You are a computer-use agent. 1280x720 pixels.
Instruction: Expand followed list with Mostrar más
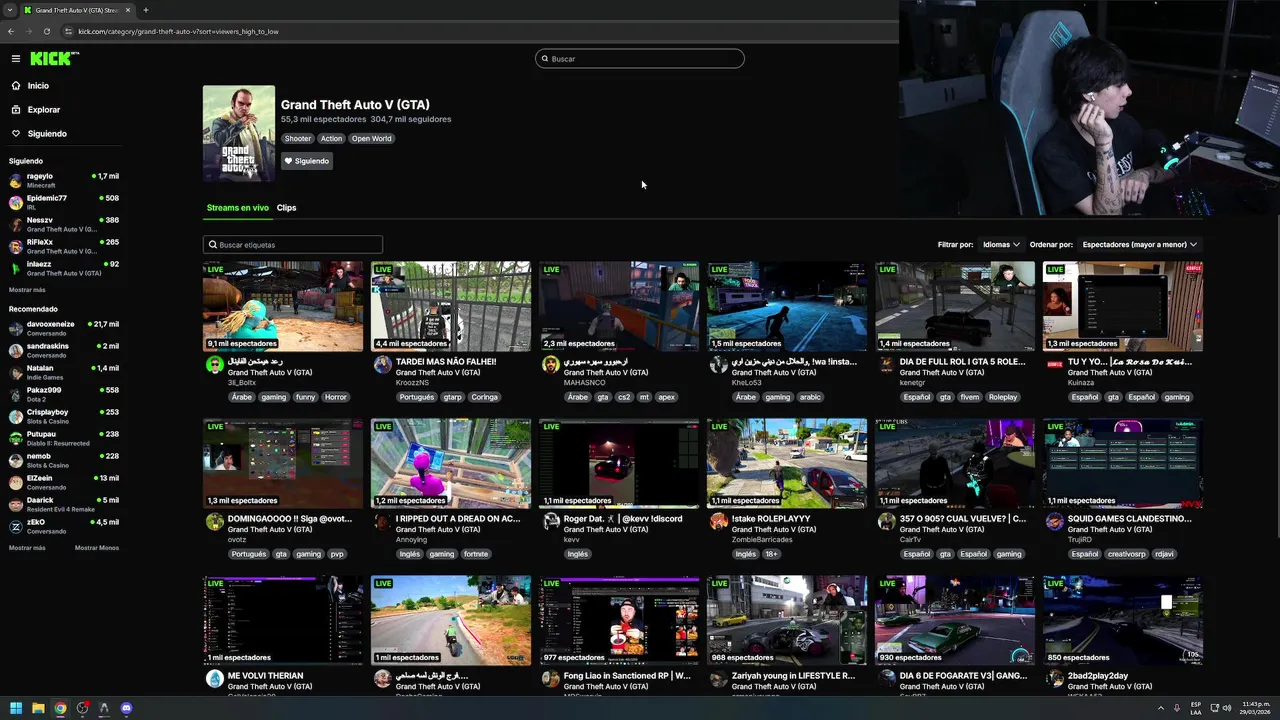point(27,290)
